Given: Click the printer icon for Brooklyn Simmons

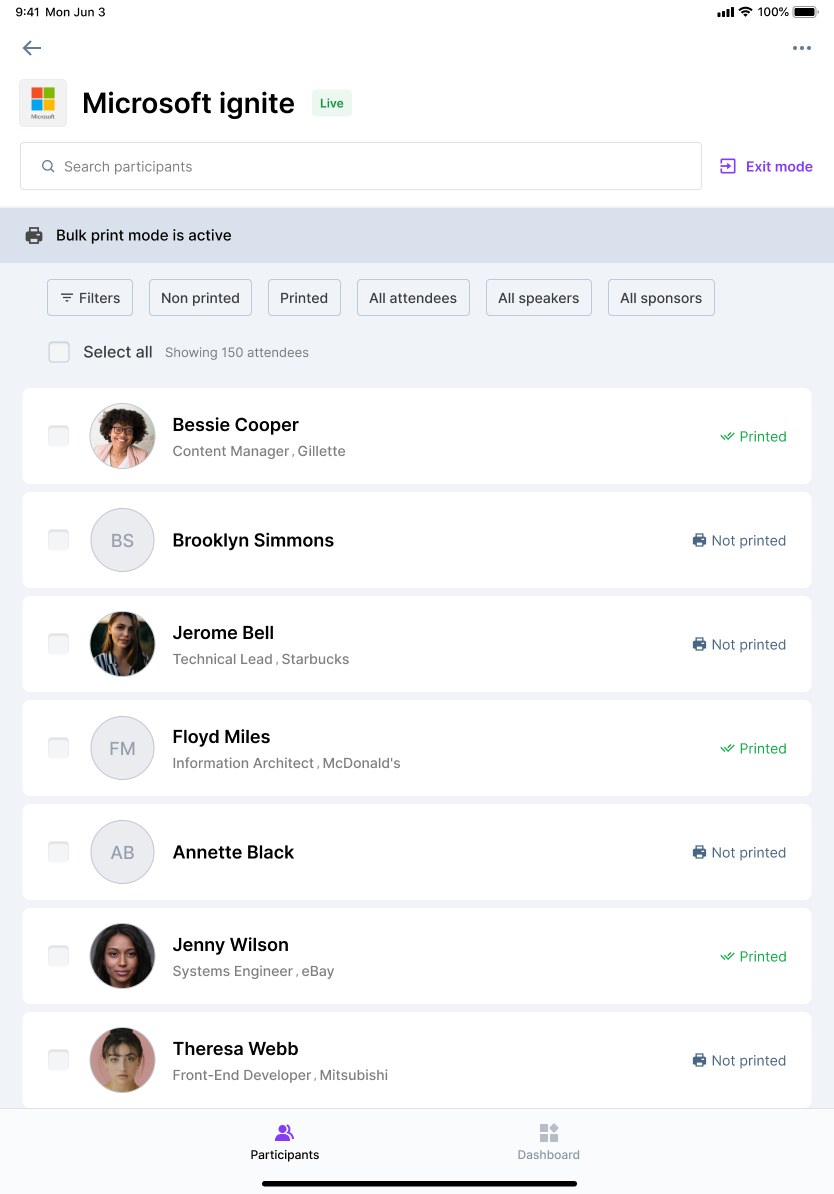Looking at the screenshot, I should point(699,540).
